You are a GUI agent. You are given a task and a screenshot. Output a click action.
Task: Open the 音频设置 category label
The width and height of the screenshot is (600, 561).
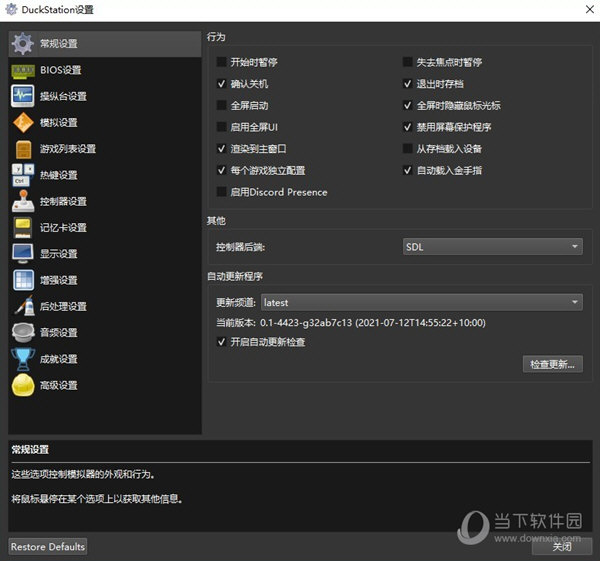click(59, 333)
